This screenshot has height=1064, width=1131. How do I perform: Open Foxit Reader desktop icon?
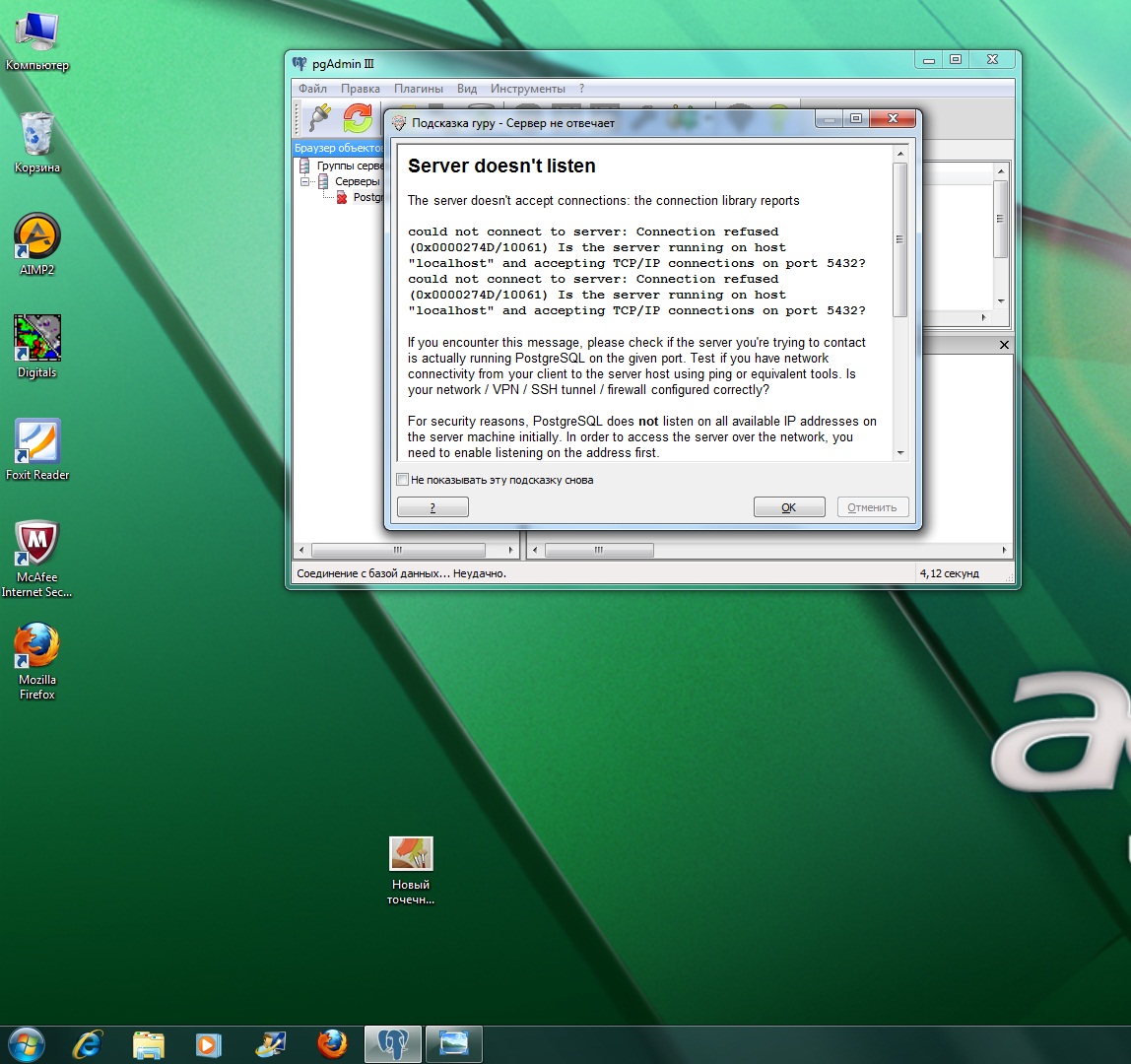[x=37, y=442]
